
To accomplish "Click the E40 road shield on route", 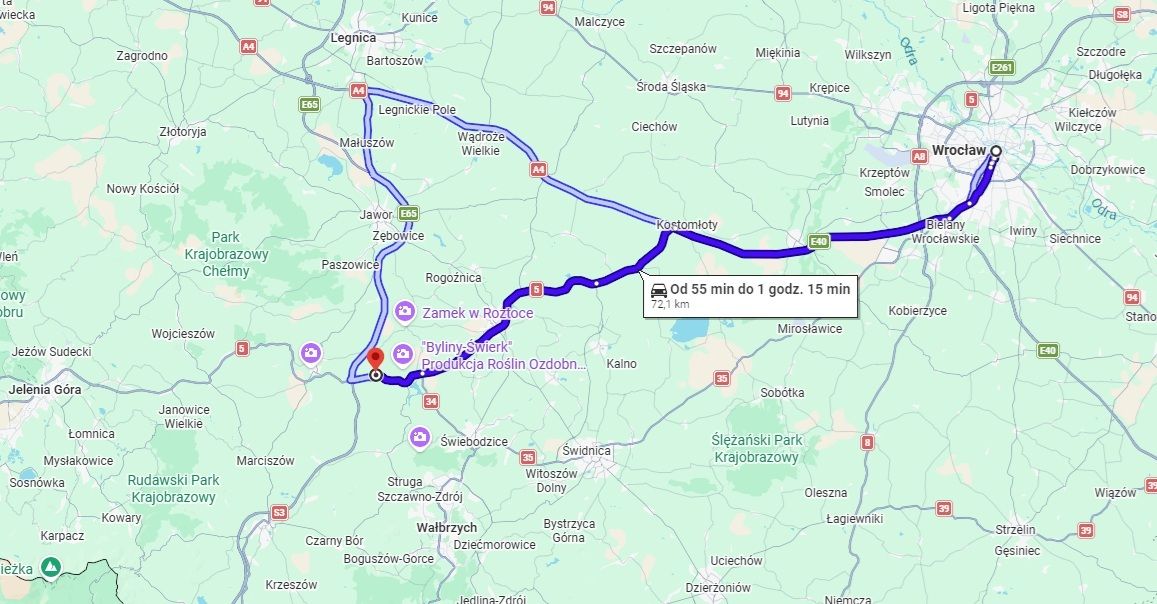I will (x=819, y=241).
